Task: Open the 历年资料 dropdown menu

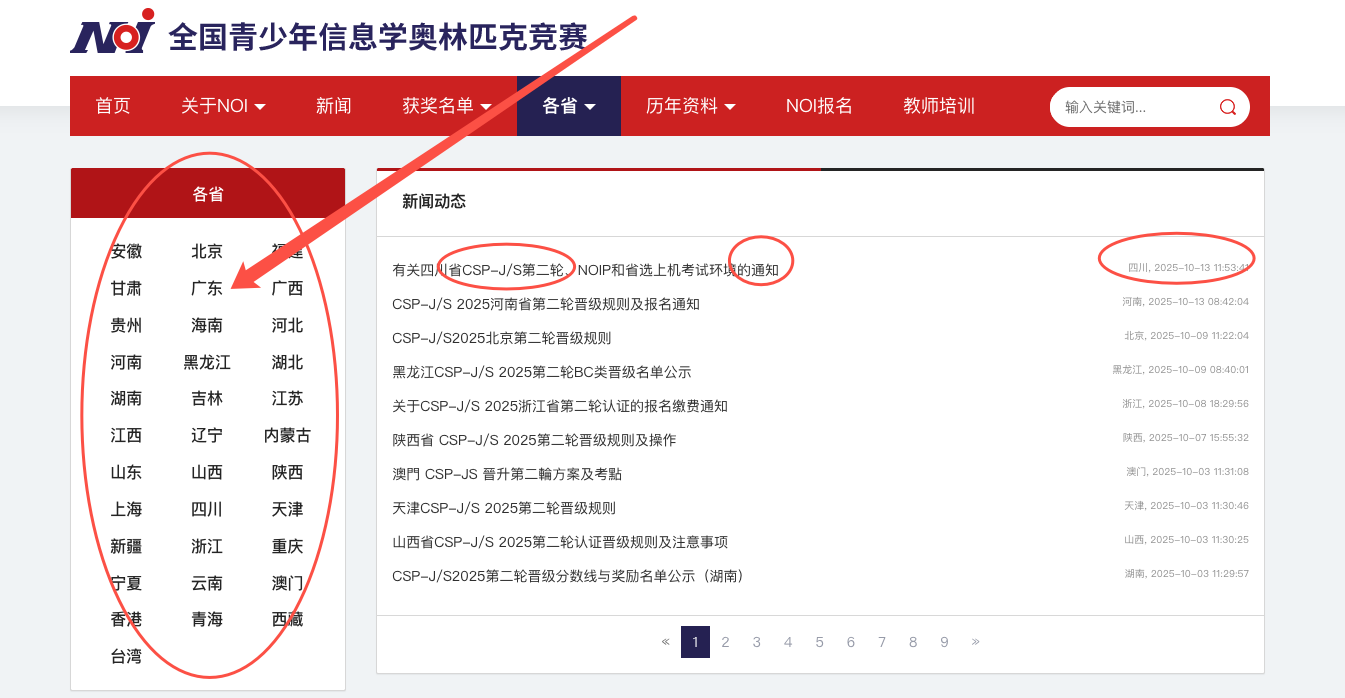Action: (x=690, y=106)
